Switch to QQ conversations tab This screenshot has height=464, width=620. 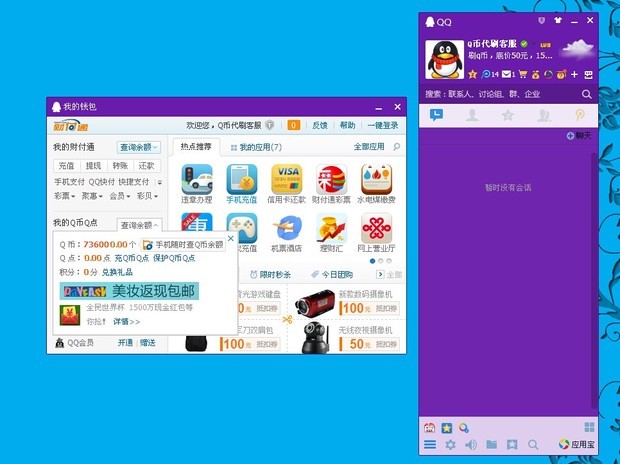tap(437, 115)
